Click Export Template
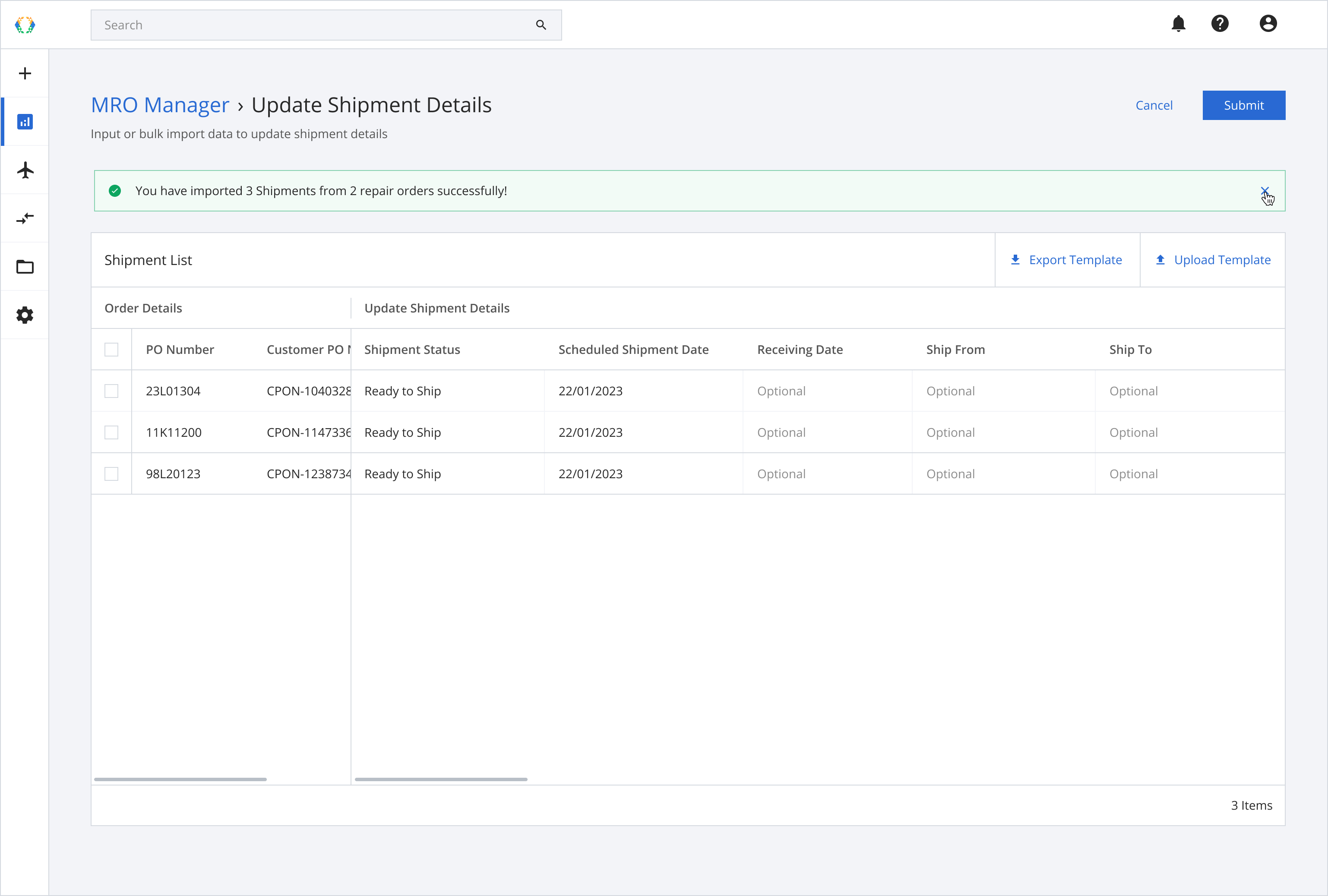Screen dimensions: 1328x896 [x=1067, y=259]
